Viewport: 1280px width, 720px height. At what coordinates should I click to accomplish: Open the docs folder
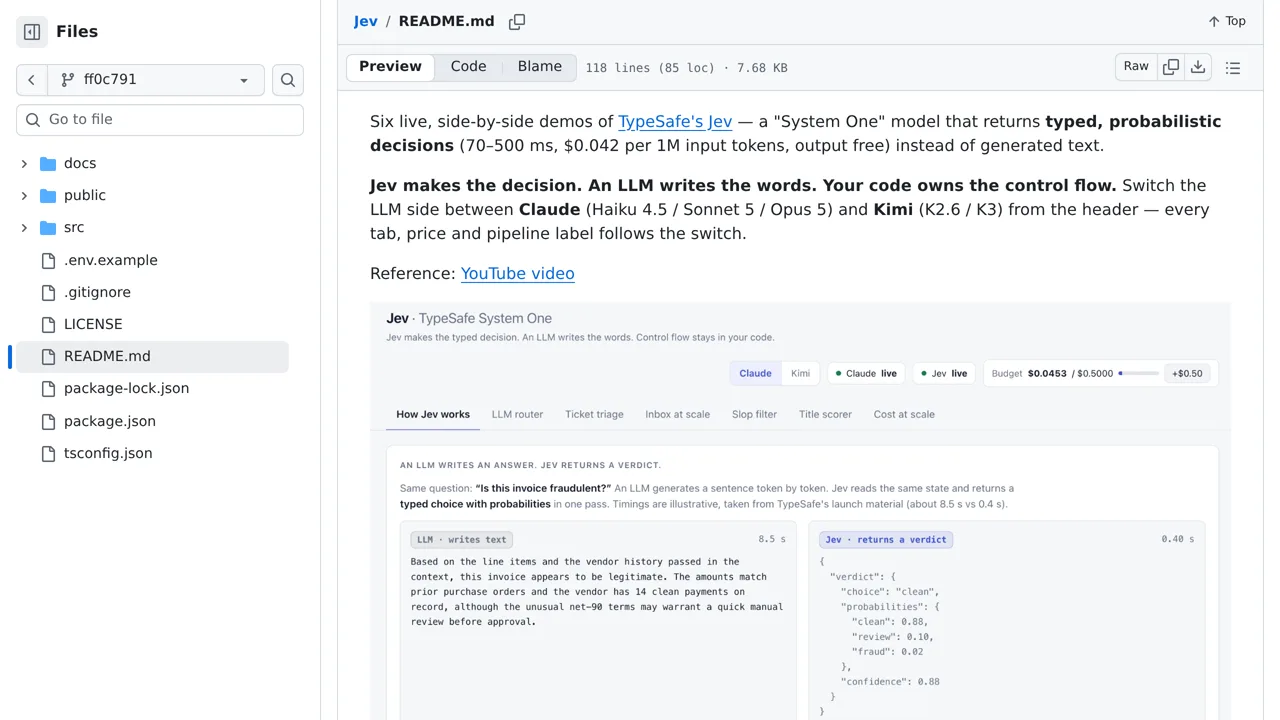point(80,163)
